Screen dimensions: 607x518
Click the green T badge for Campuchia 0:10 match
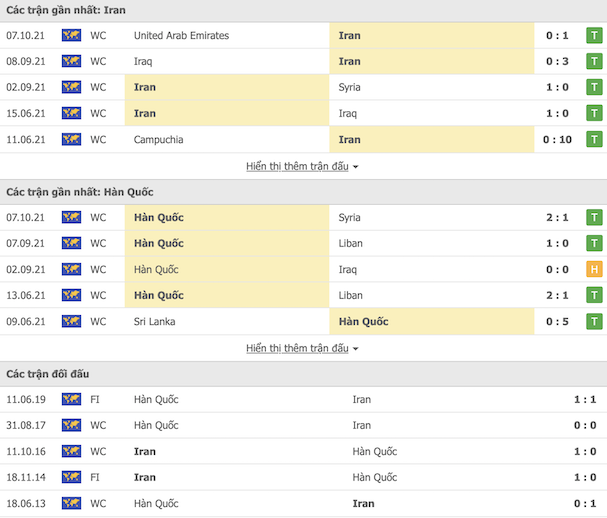coord(594,139)
